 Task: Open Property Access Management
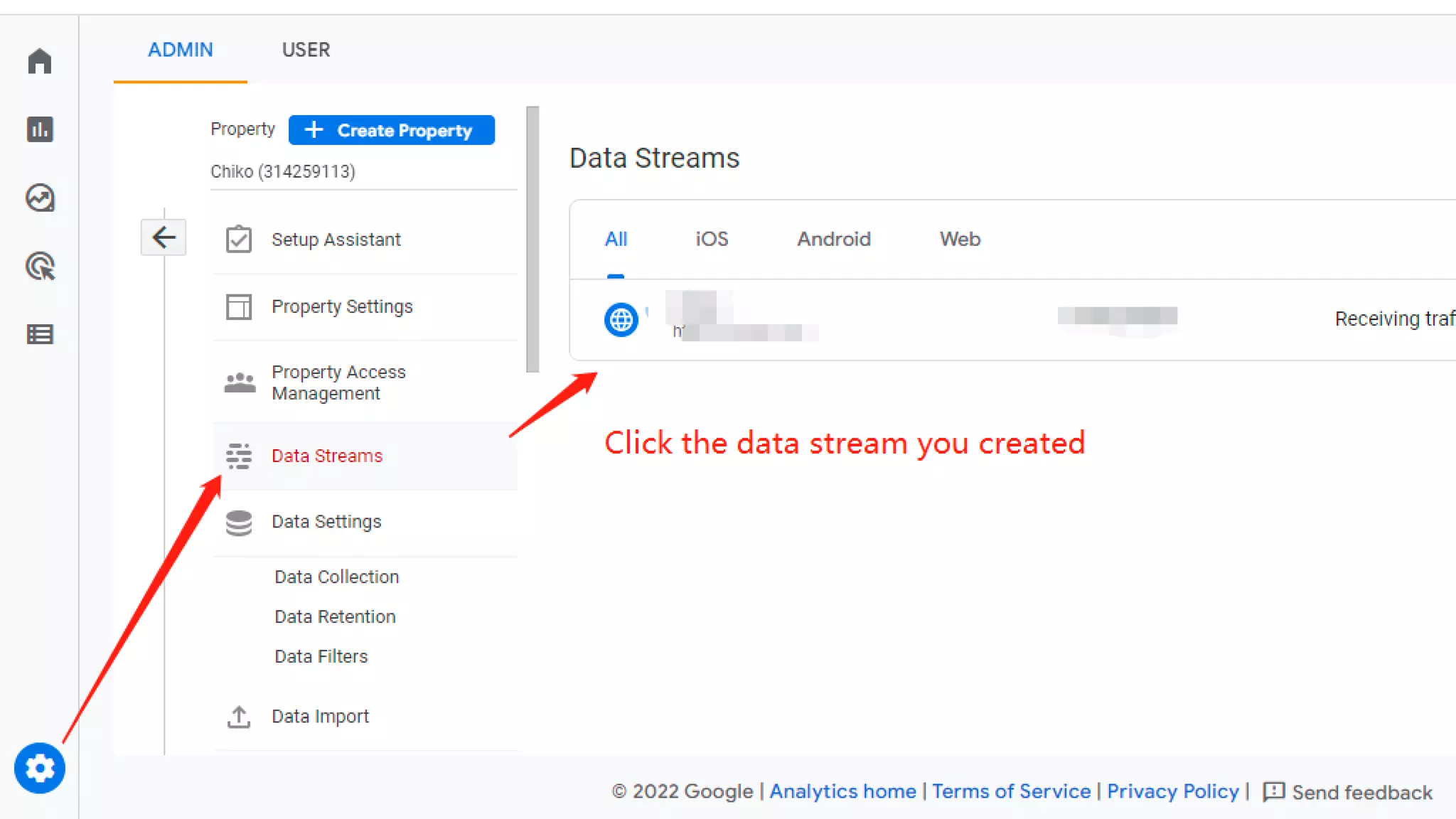[x=338, y=382]
